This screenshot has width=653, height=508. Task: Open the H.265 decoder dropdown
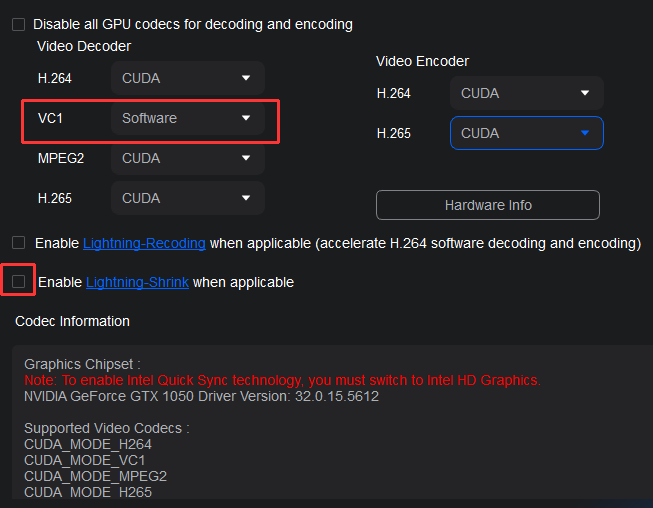(187, 198)
